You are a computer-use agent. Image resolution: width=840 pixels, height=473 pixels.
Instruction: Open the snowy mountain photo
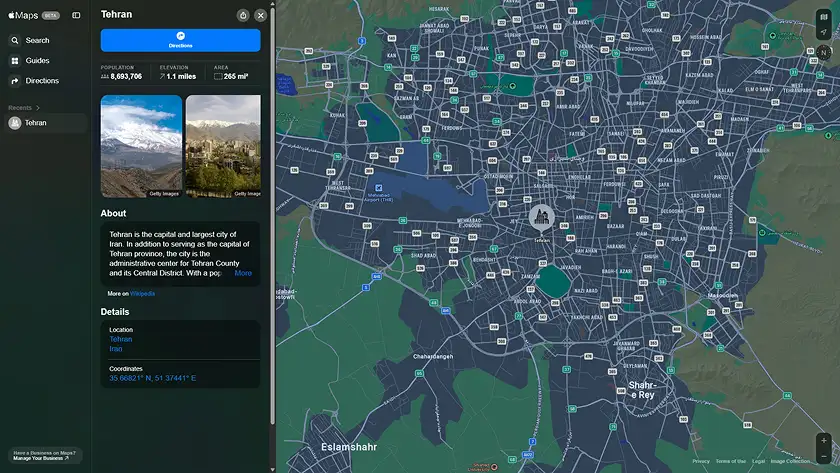pyautogui.click(x=141, y=146)
